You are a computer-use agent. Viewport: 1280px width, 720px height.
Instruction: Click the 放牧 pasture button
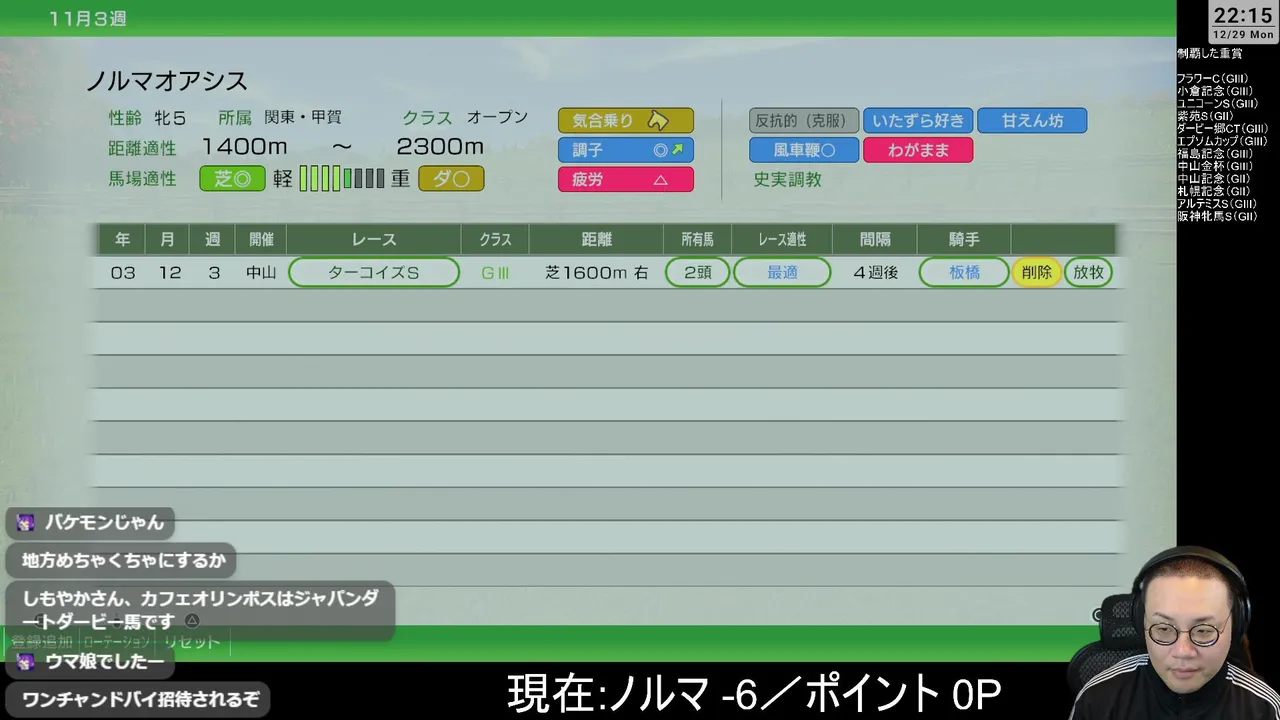pos(1088,272)
